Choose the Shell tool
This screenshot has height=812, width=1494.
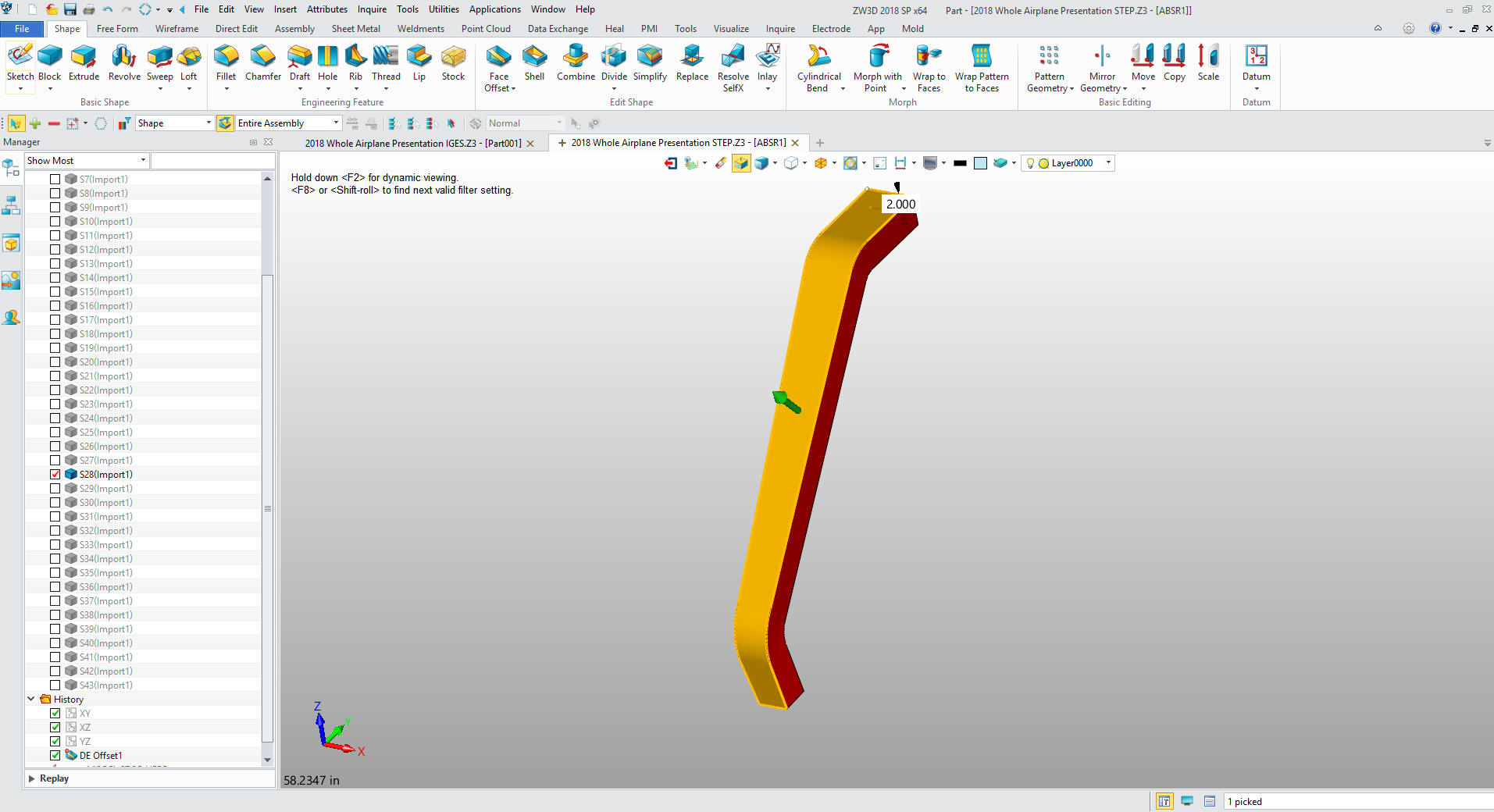(x=534, y=62)
